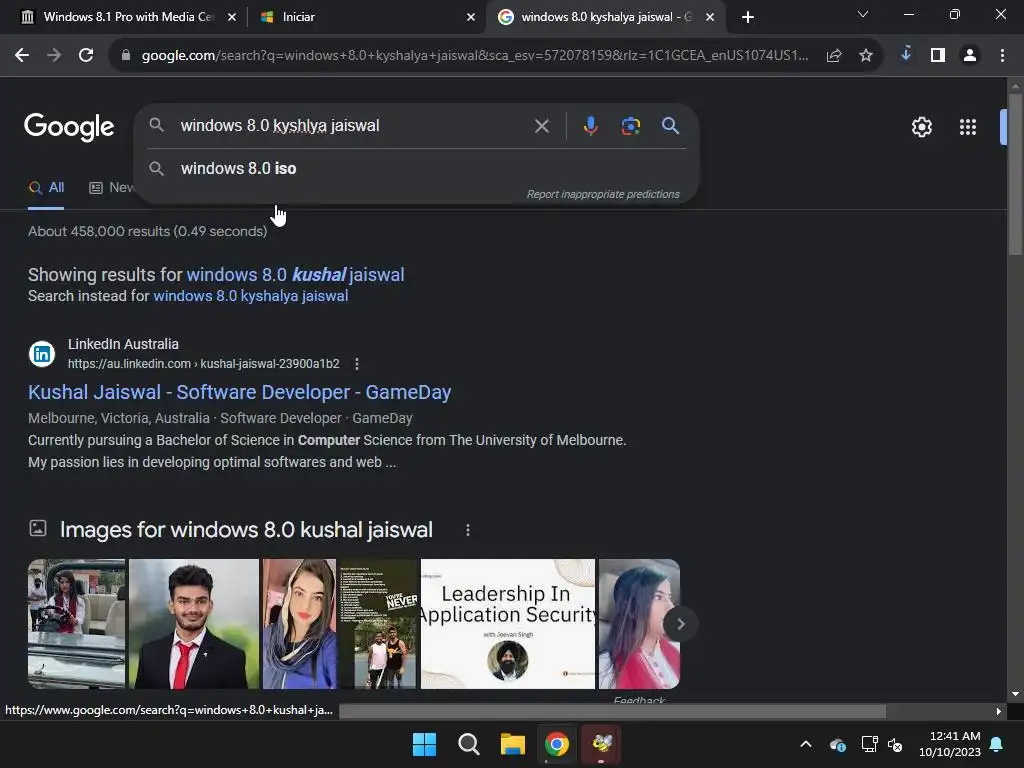Go to the Google home logo
Screen dimensions: 1024x768
[69, 127]
